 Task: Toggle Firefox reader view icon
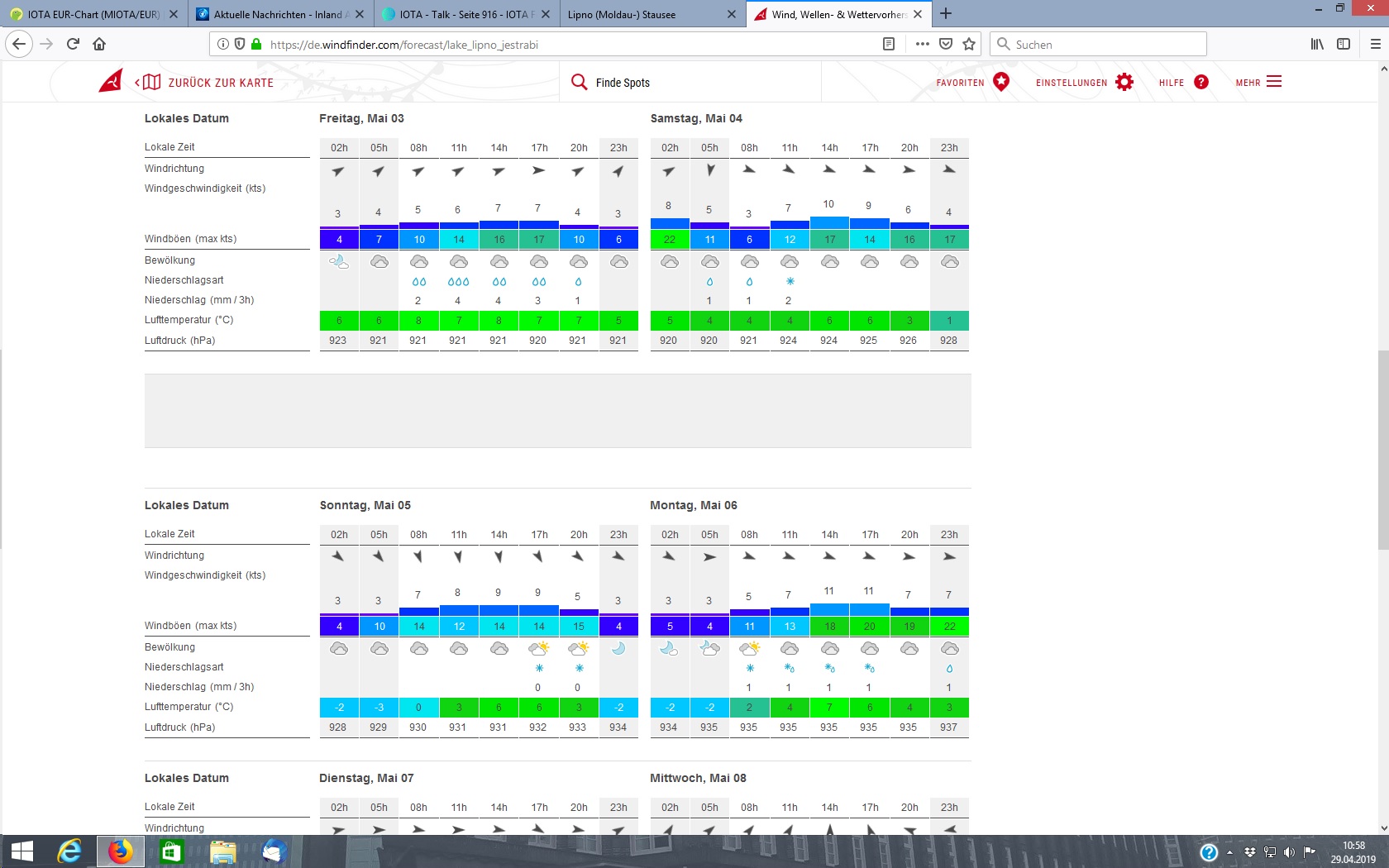(889, 45)
